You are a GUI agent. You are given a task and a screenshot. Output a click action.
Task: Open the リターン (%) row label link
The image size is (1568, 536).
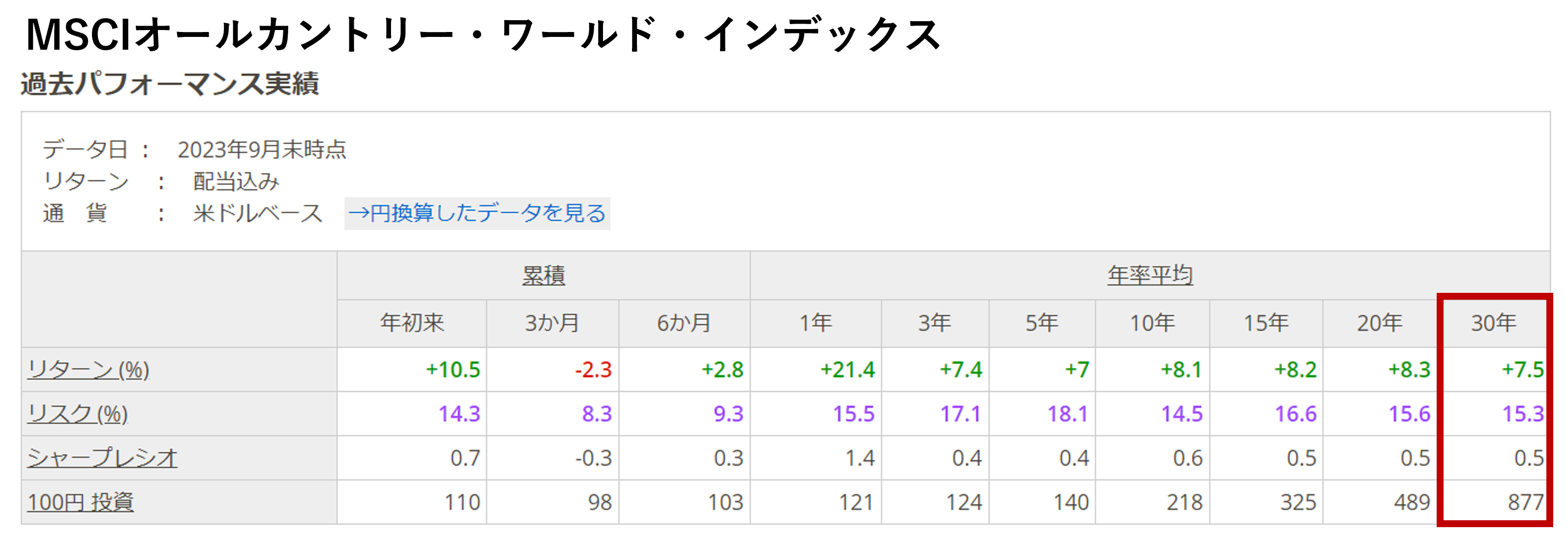click(x=88, y=370)
